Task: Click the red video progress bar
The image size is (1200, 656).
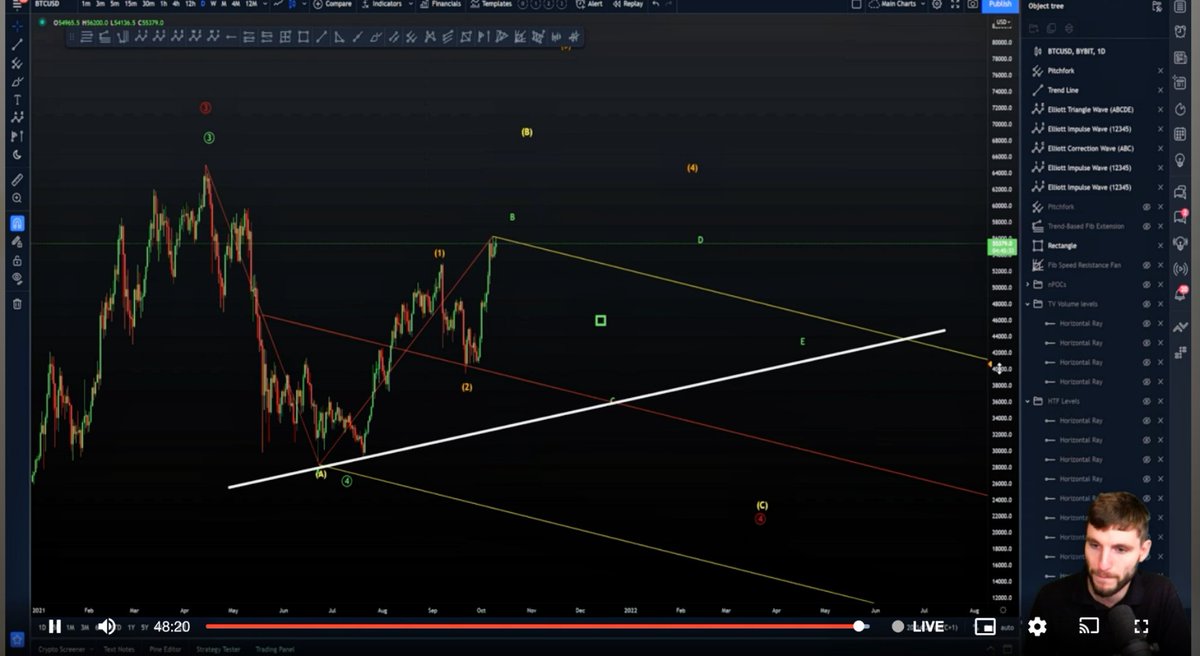Action: pyautogui.click(x=530, y=627)
